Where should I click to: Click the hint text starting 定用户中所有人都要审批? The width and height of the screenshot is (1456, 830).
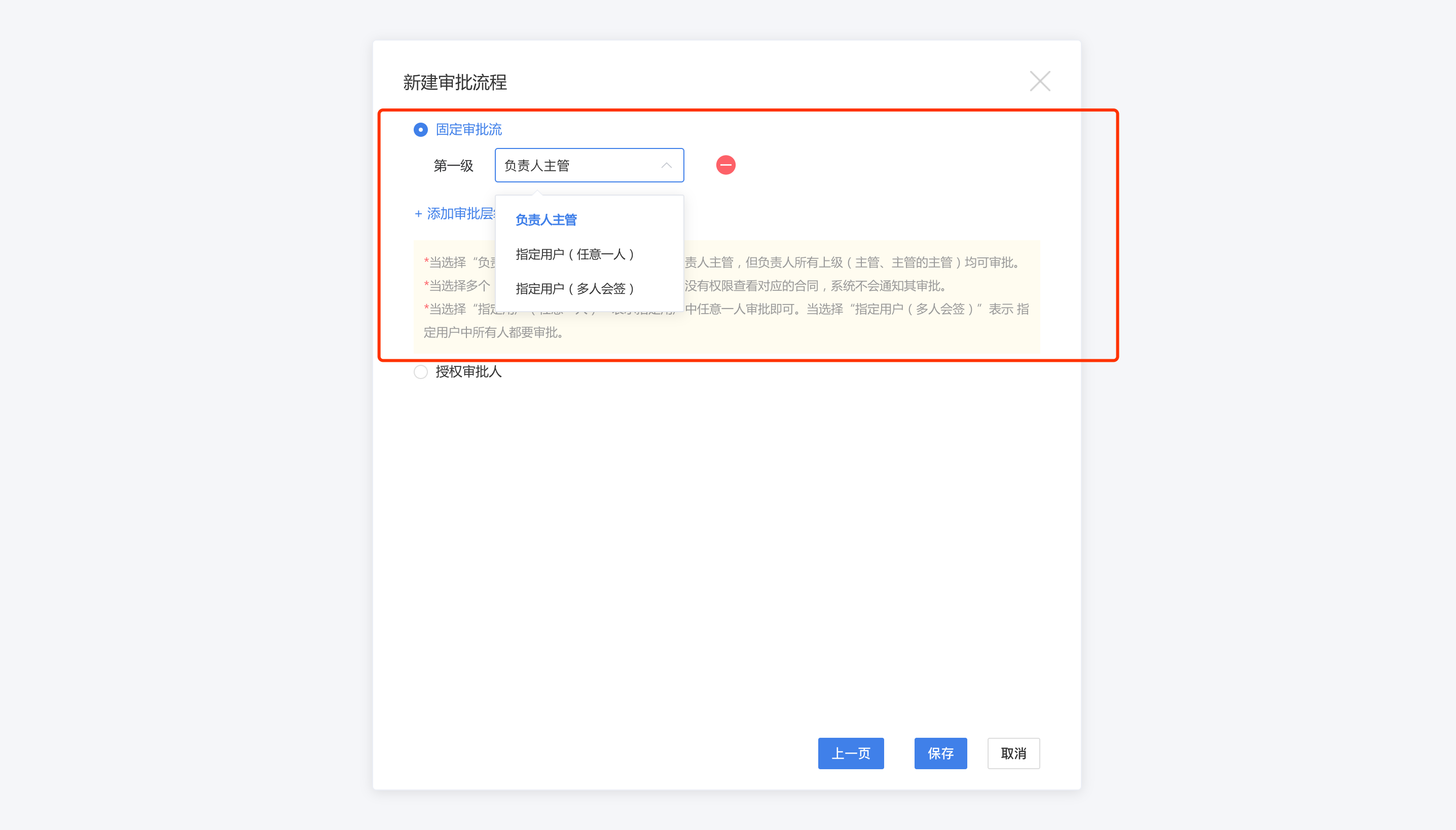tap(494, 332)
